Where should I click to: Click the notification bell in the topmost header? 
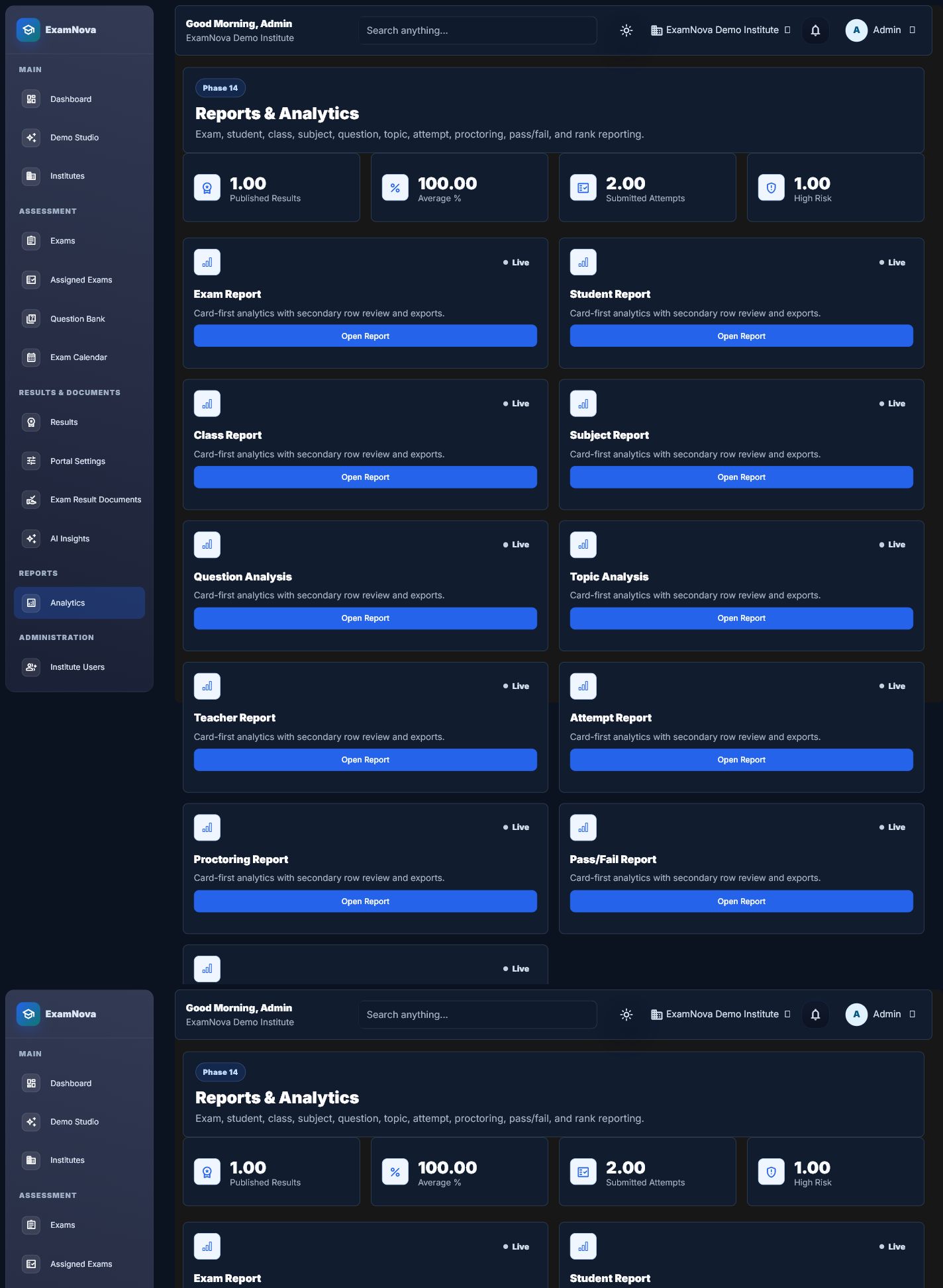pyautogui.click(x=815, y=30)
